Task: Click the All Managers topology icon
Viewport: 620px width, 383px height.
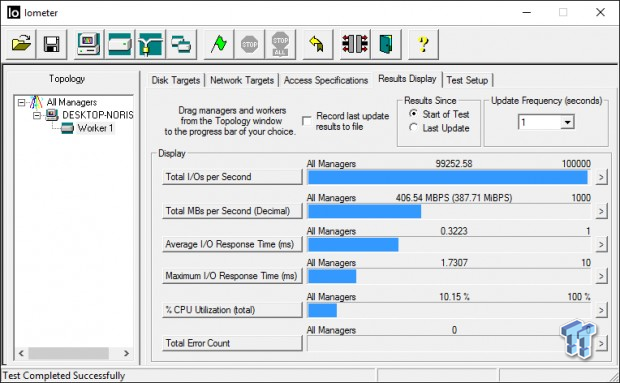Action: (36, 102)
